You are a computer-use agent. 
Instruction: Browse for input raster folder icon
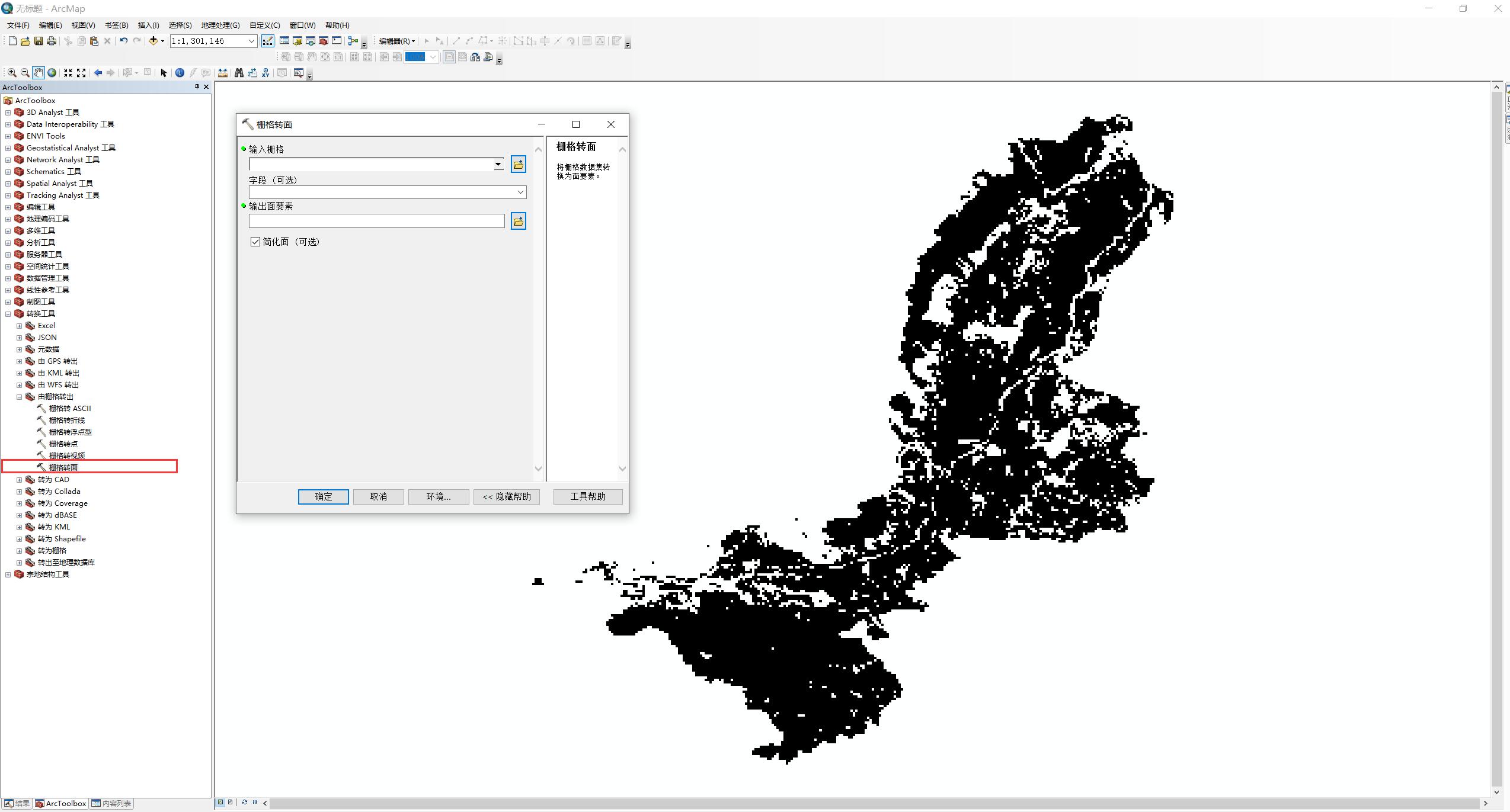tap(518, 164)
